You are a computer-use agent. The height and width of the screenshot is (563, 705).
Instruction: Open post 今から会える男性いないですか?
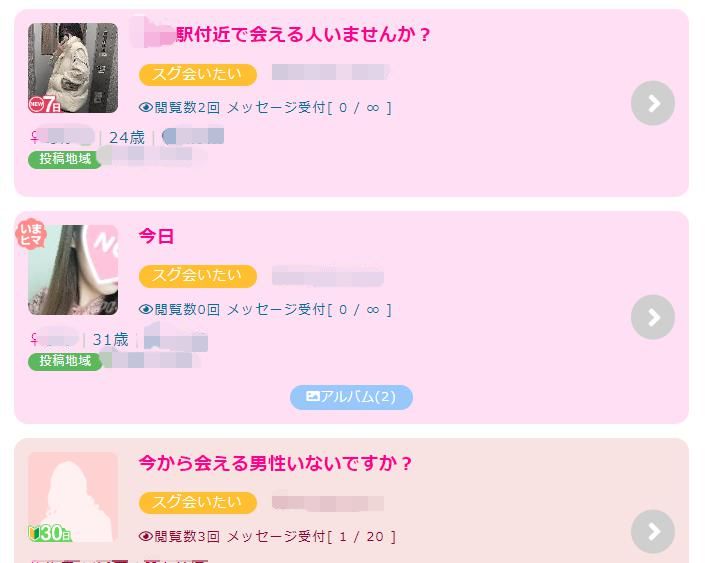coord(275,463)
